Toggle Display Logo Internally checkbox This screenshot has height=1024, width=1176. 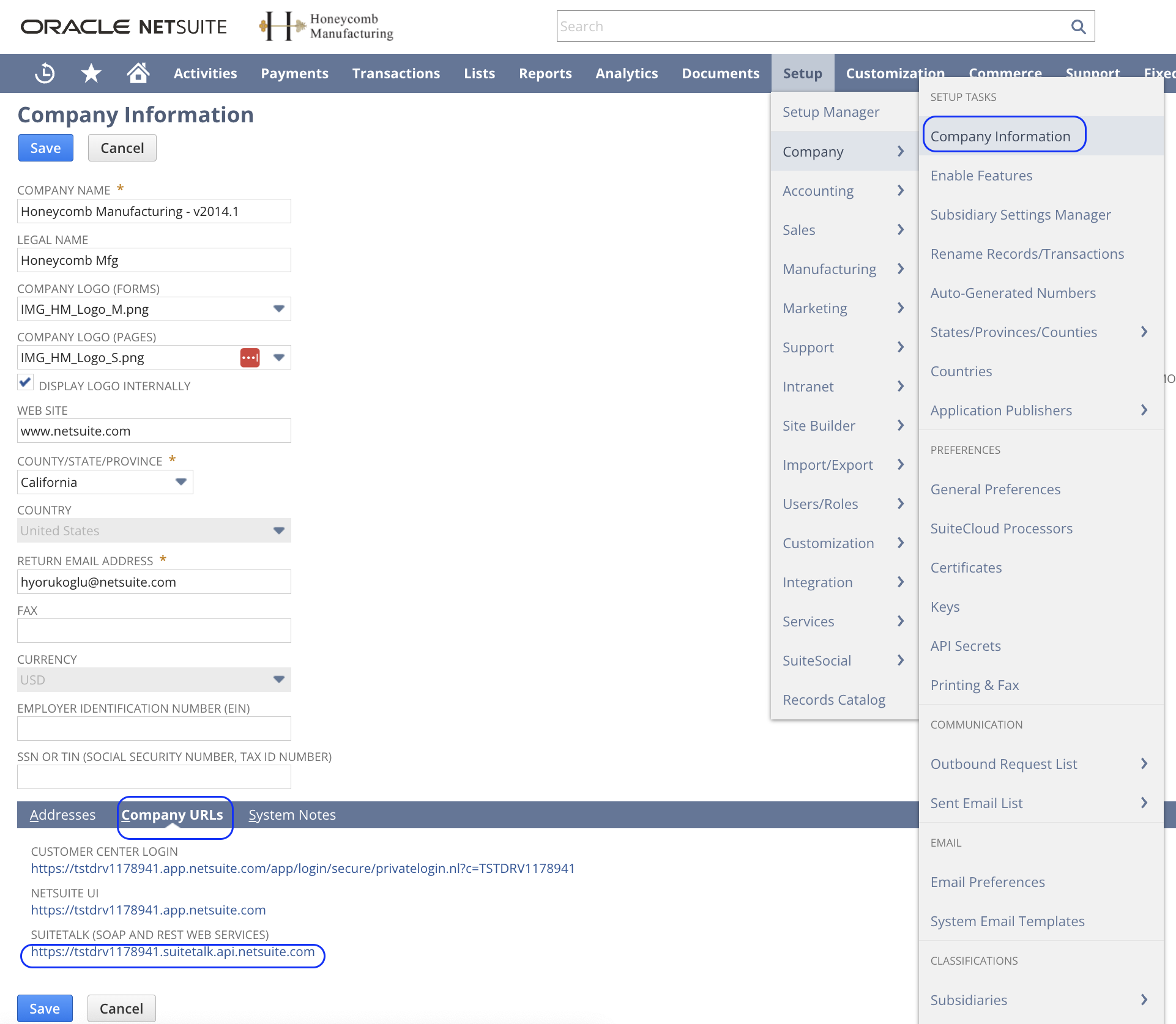pos(25,382)
